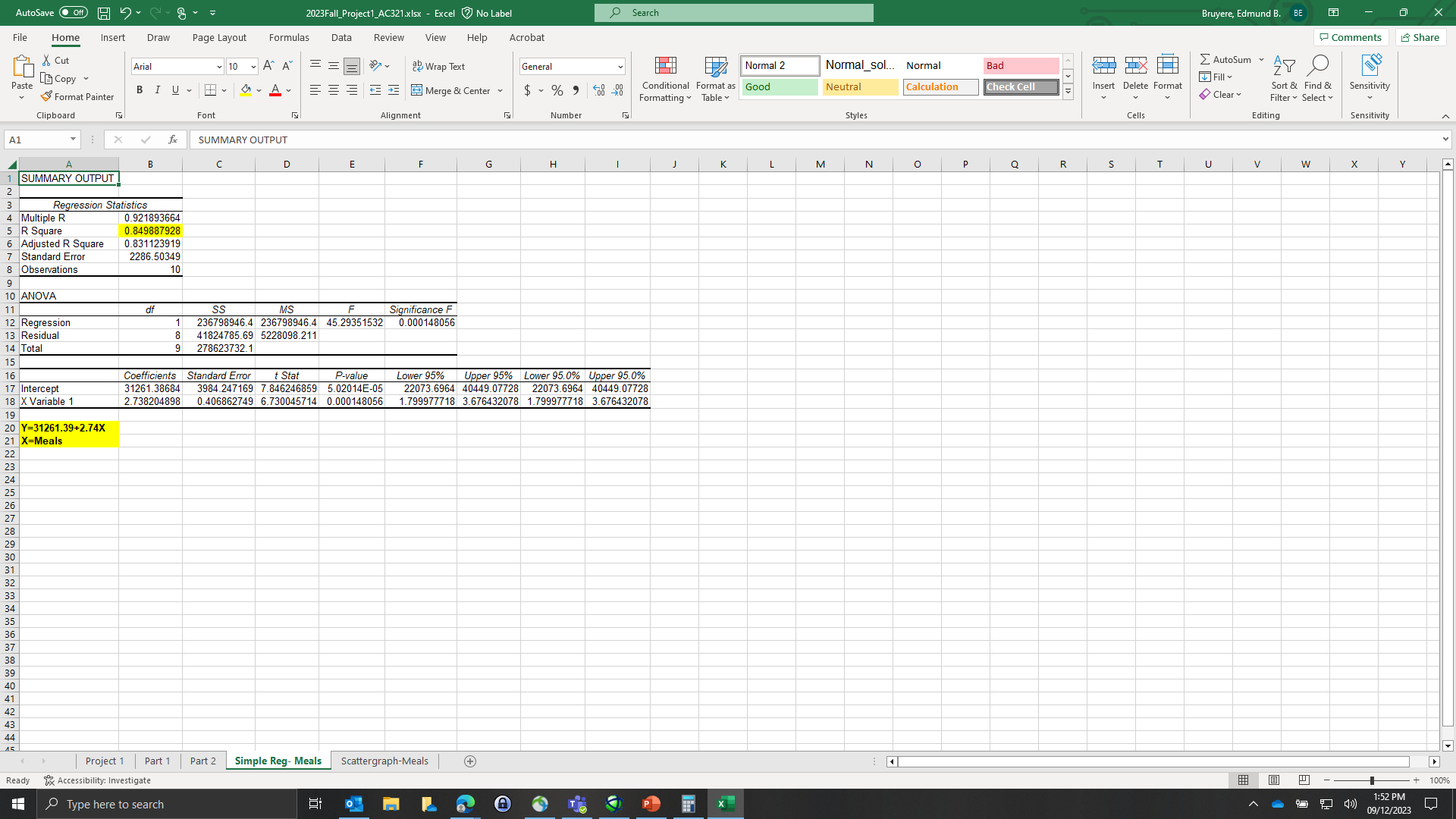The height and width of the screenshot is (819, 1456).
Task: Open Conditional Formatting options
Action: click(665, 80)
